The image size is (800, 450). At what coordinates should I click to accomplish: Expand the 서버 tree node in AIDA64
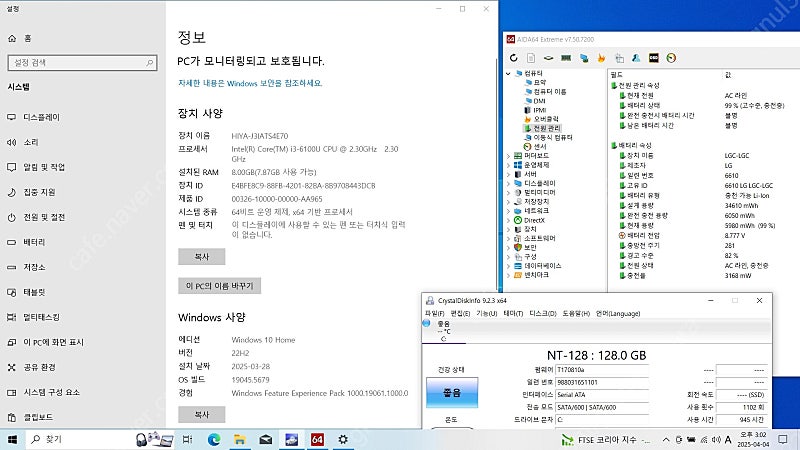pos(508,174)
